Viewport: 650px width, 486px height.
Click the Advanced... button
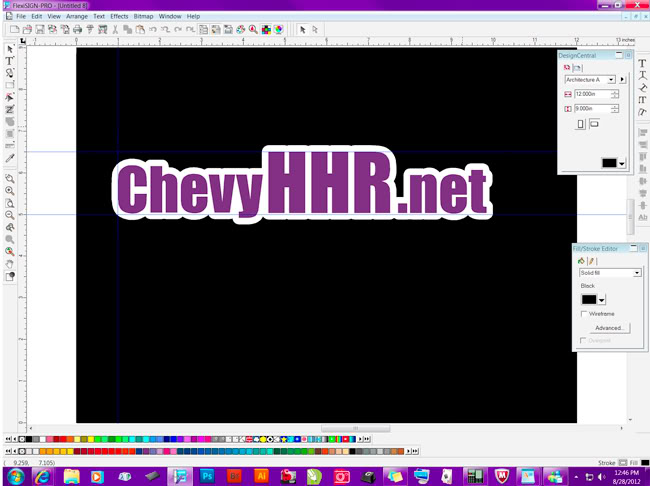[609, 328]
